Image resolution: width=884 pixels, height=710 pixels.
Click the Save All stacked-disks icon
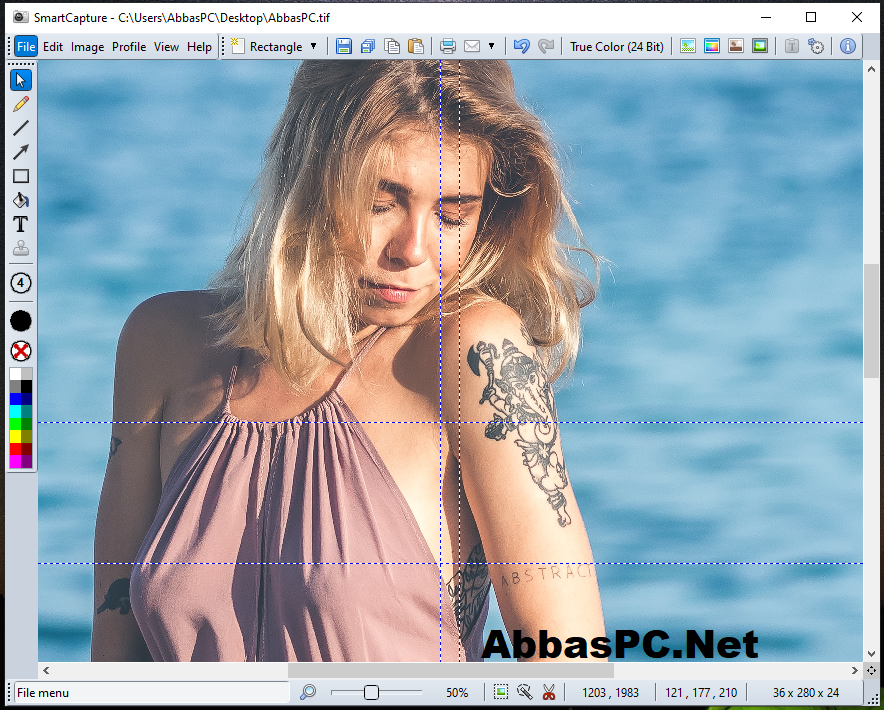coord(368,46)
